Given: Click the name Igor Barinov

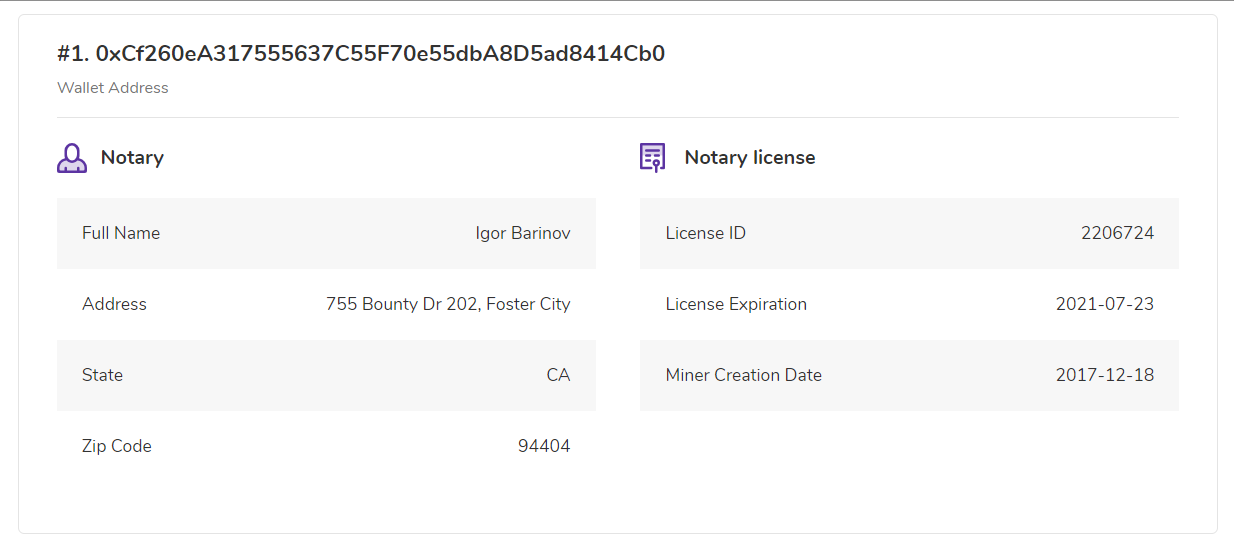Looking at the screenshot, I should coord(523,233).
